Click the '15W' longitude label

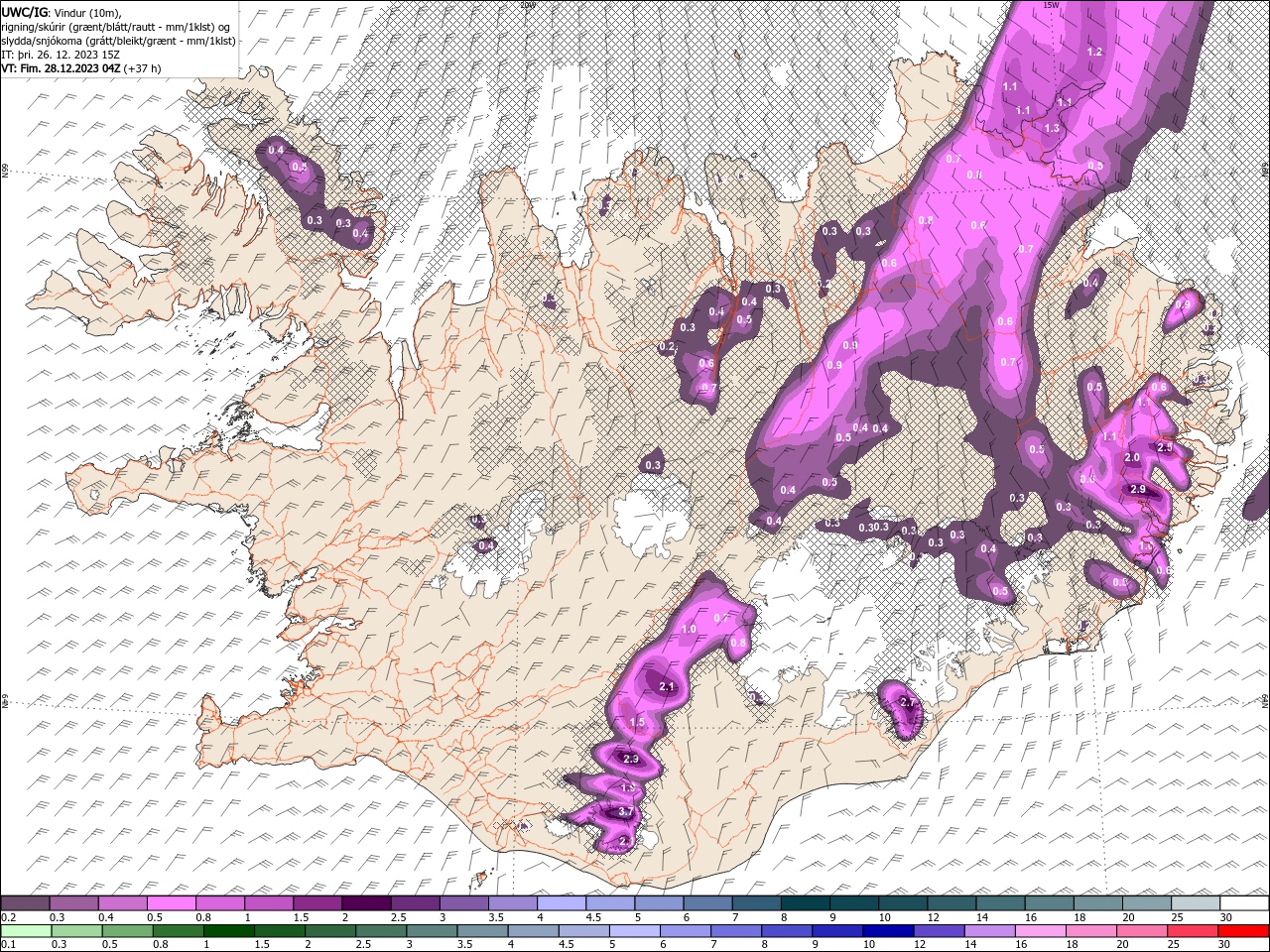click(1051, 5)
